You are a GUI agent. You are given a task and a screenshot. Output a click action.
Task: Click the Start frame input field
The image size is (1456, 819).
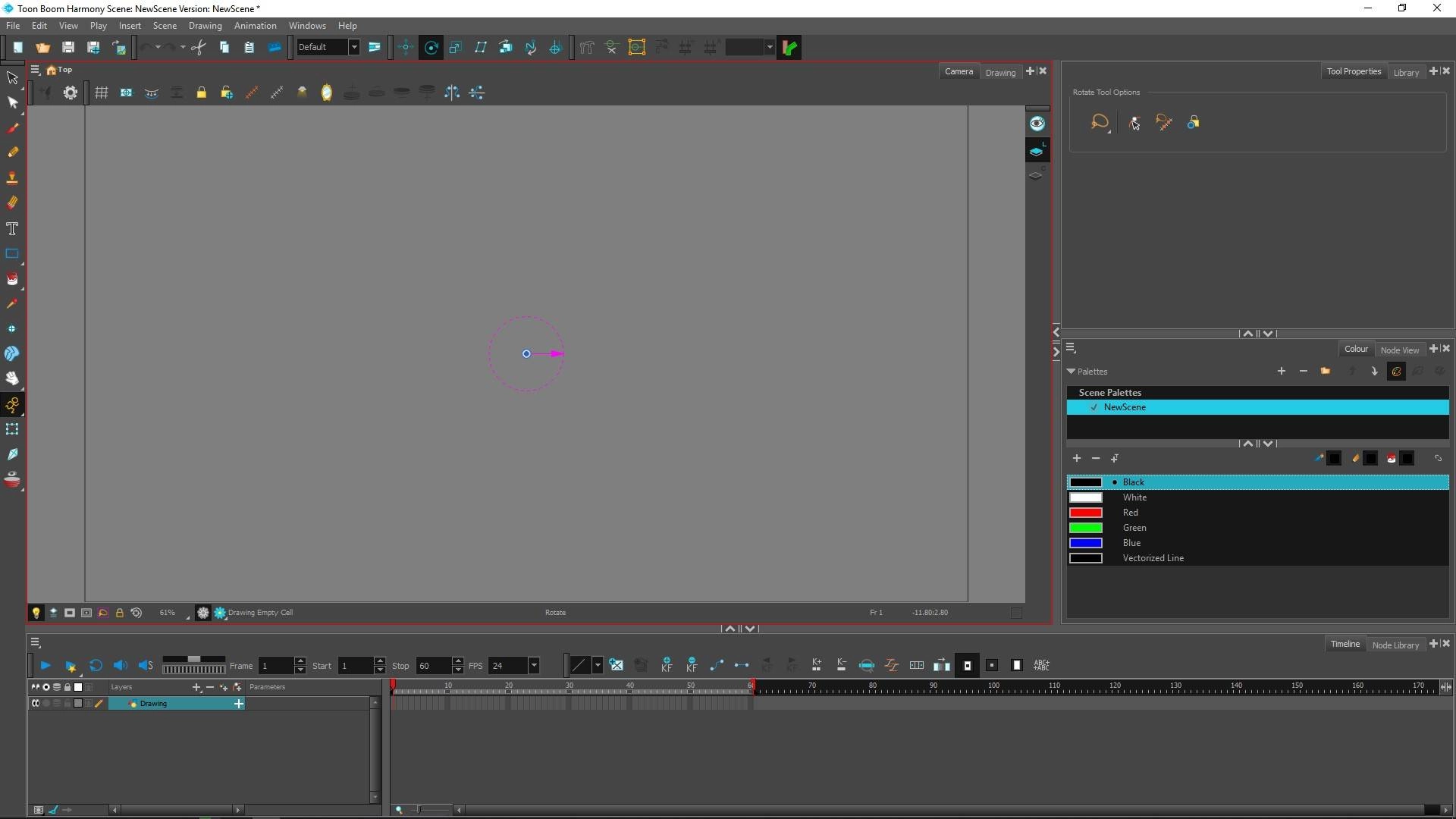click(x=355, y=665)
